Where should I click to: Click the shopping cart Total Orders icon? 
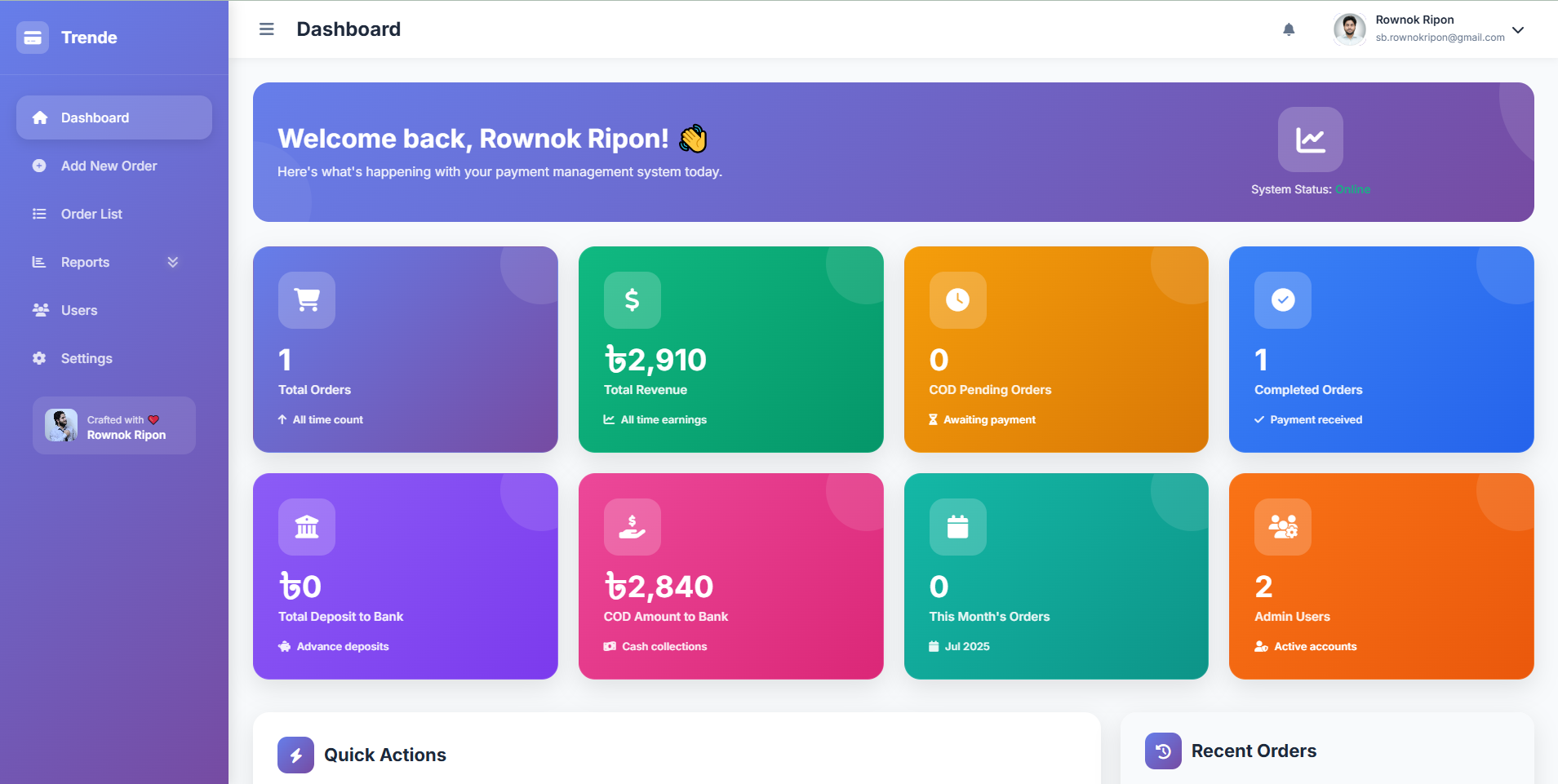point(307,300)
